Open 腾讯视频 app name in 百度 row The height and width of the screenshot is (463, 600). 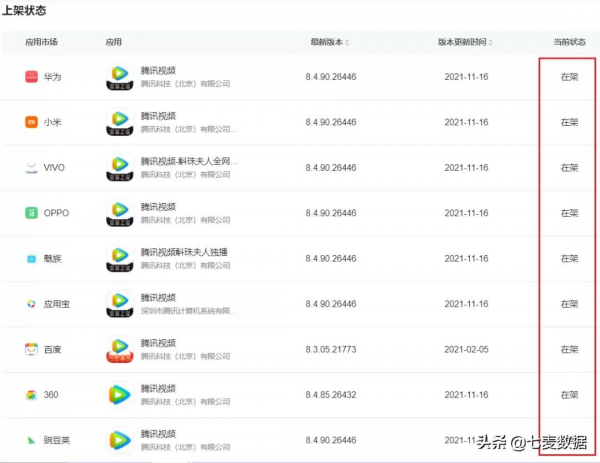click(x=158, y=343)
